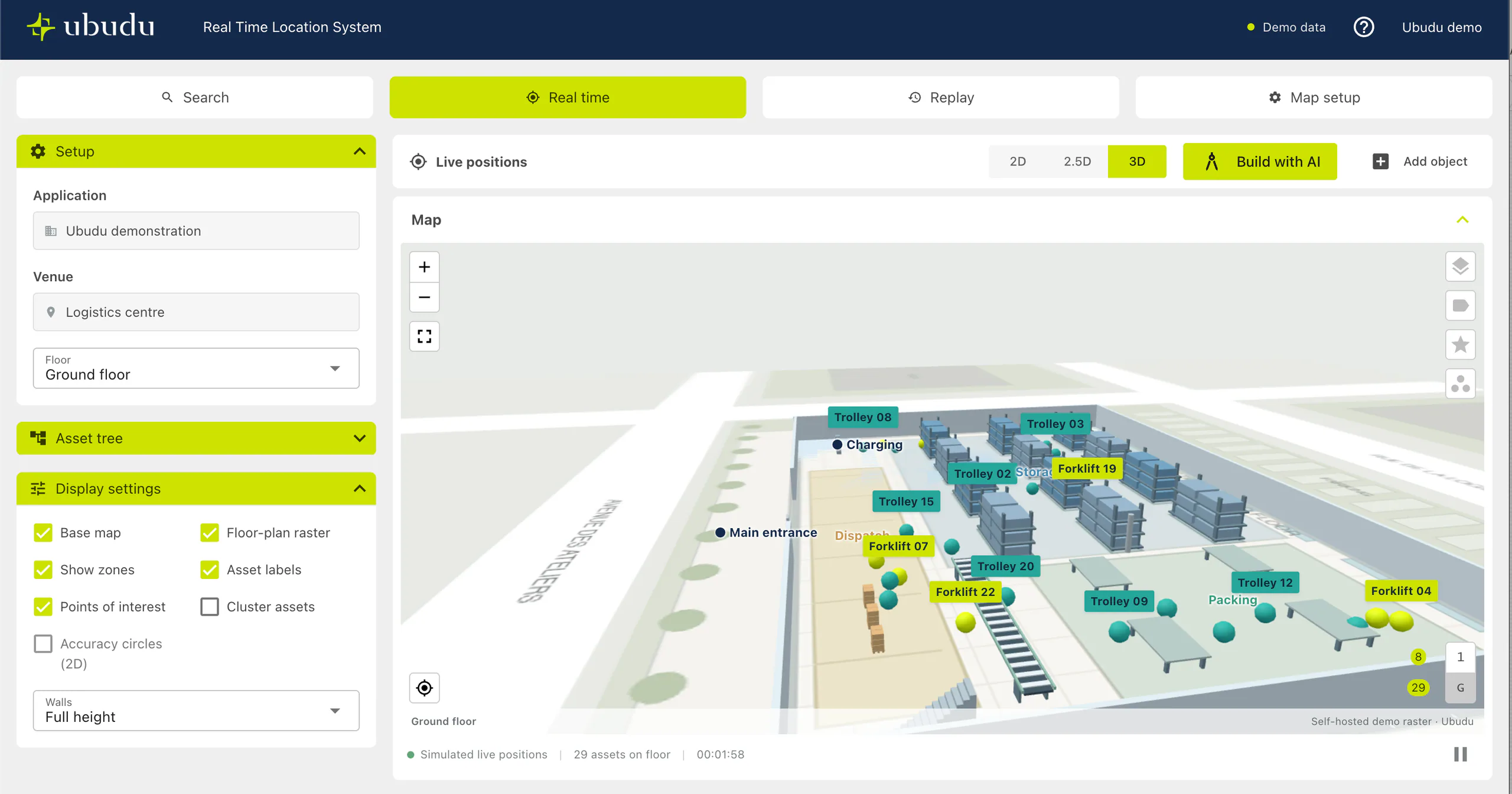Viewport: 1512px width, 794px height.
Task: Enable Accuracy circles (2D) checkbox
Action: tap(43, 644)
